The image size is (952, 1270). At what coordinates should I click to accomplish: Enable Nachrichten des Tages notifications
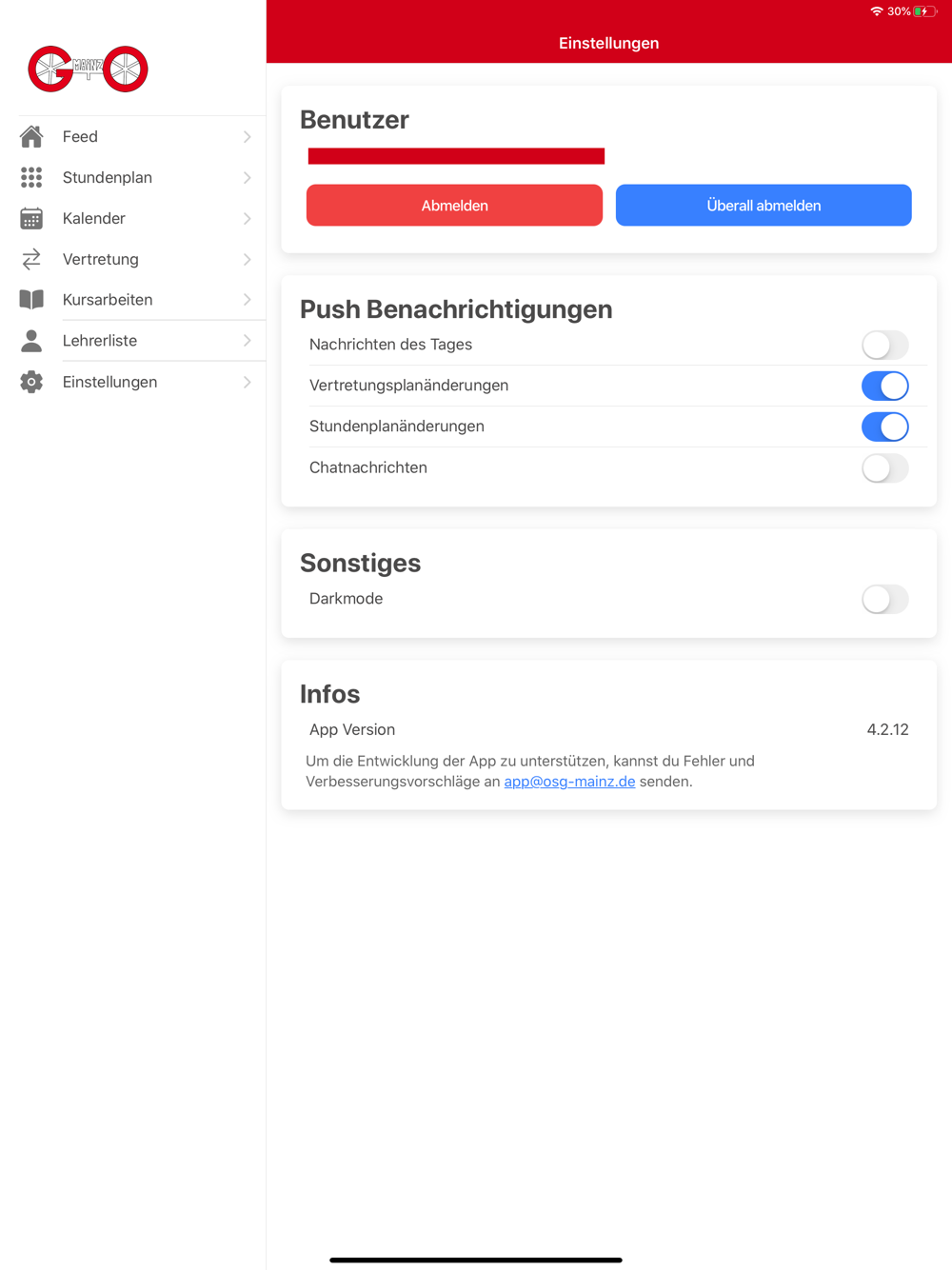(x=885, y=345)
